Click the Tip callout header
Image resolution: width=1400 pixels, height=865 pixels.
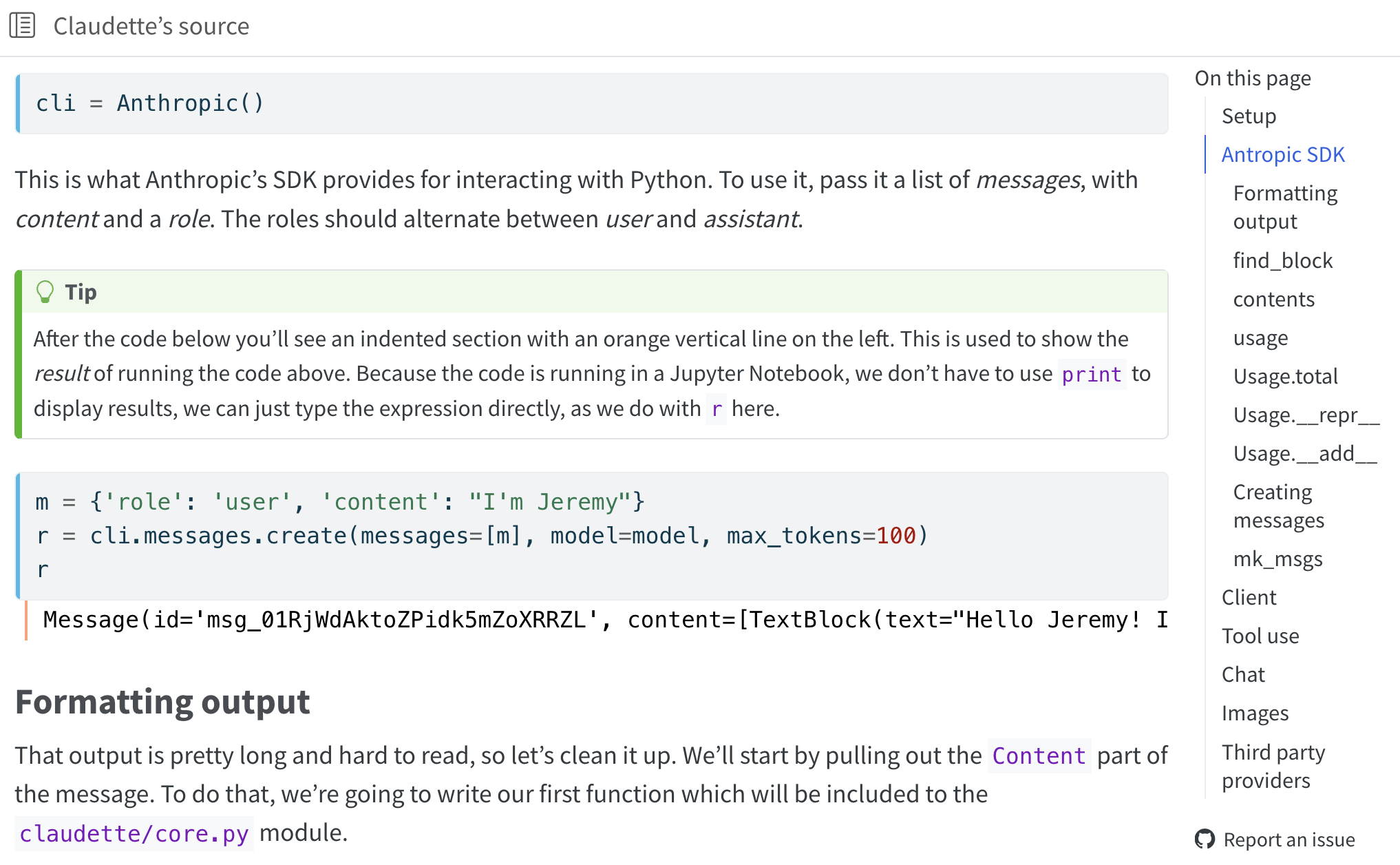click(x=595, y=292)
